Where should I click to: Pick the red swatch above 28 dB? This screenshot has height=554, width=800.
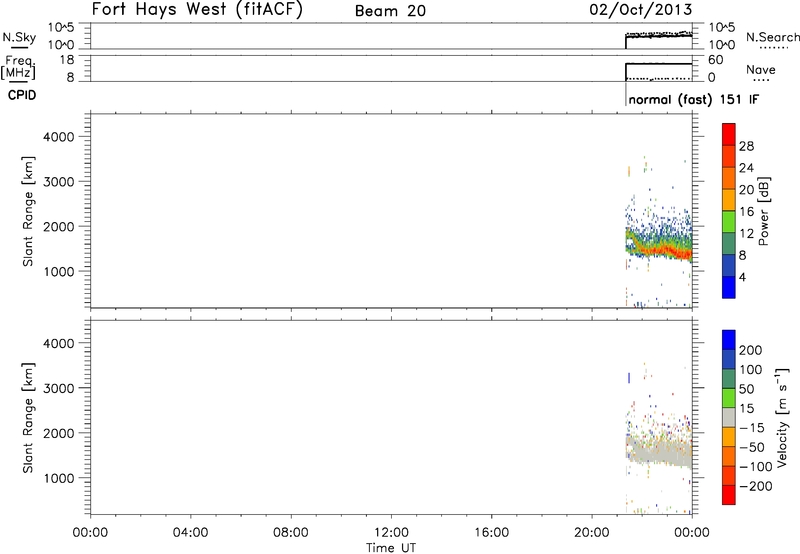click(729, 135)
